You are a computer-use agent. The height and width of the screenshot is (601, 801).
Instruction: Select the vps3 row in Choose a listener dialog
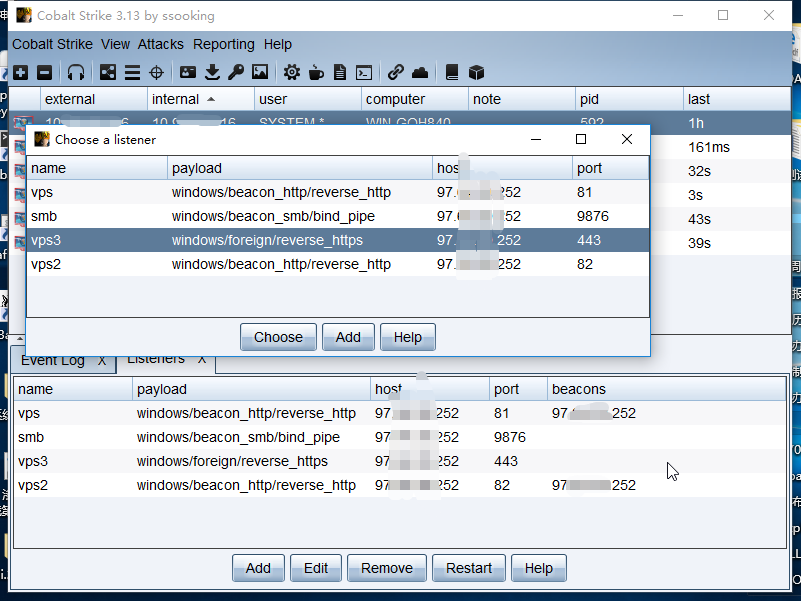pos(338,240)
